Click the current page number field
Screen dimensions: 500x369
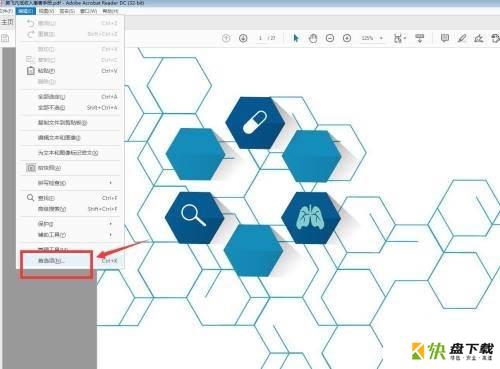click(260, 38)
